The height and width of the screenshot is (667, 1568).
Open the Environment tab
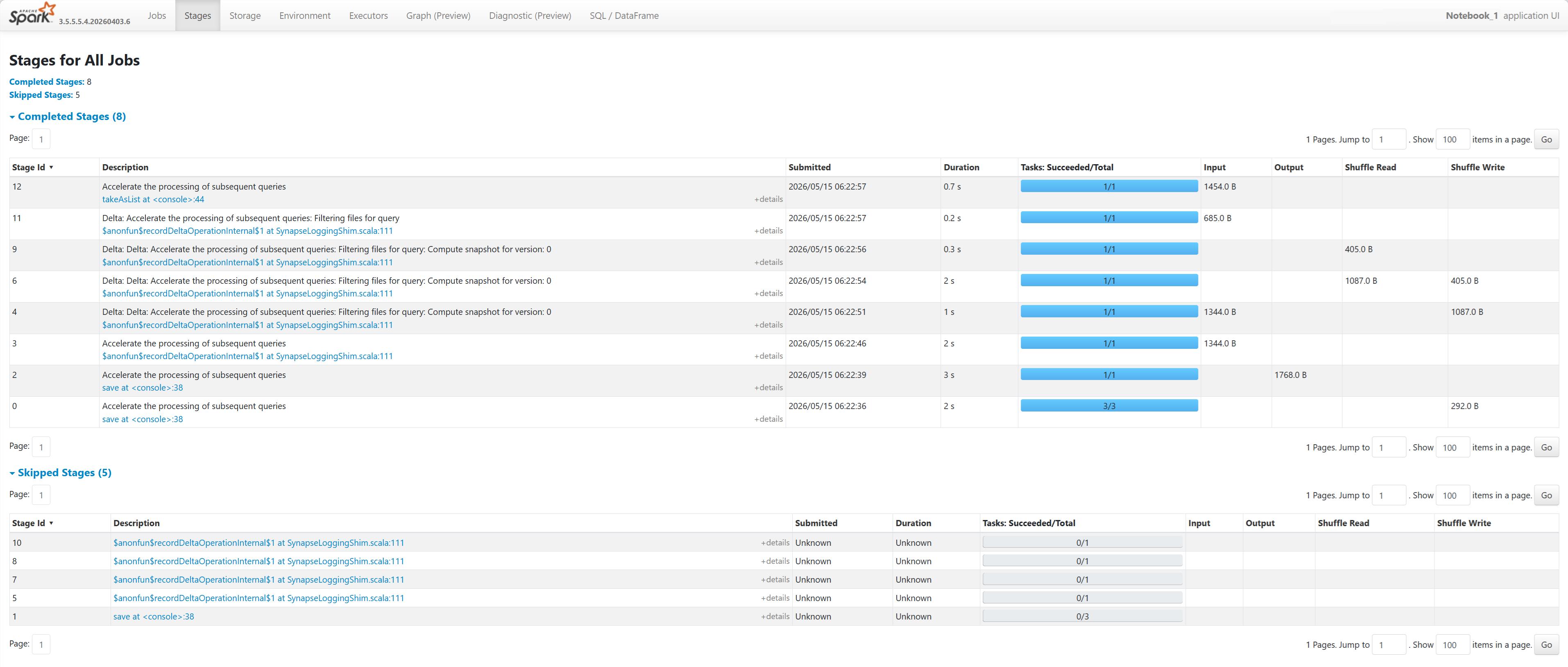pyautogui.click(x=305, y=15)
